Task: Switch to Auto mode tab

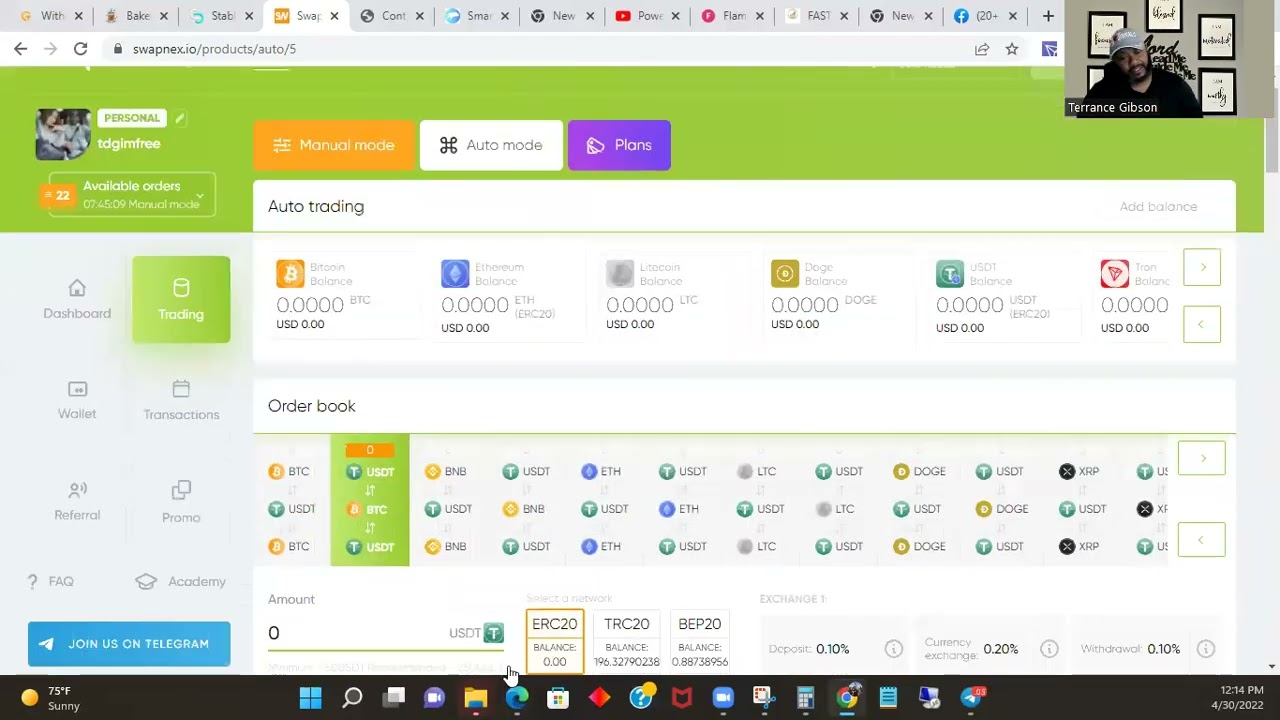Action: (491, 145)
